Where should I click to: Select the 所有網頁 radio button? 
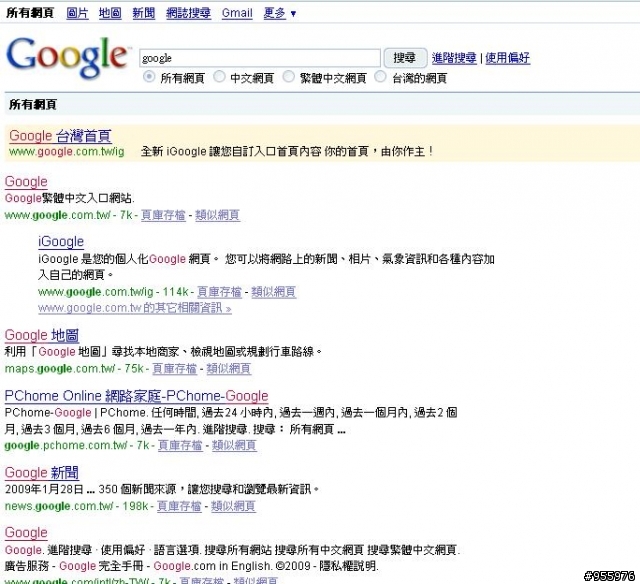point(149,77)
